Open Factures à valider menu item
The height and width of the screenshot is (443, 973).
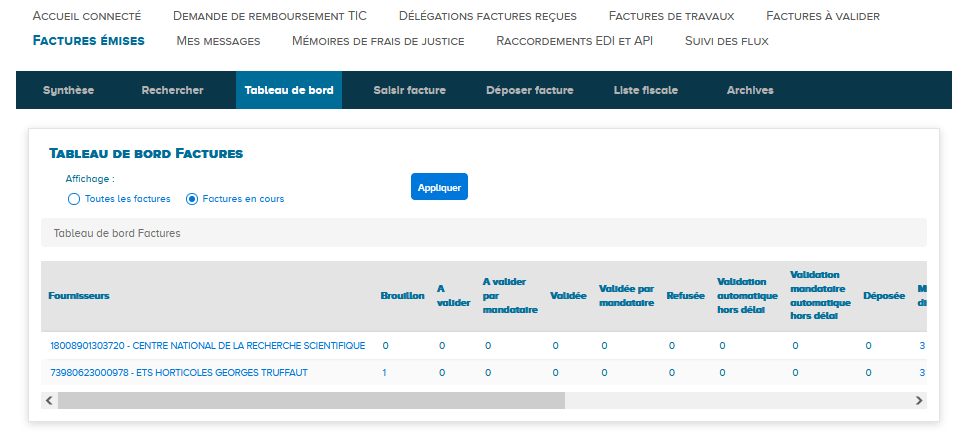point(822,16)
